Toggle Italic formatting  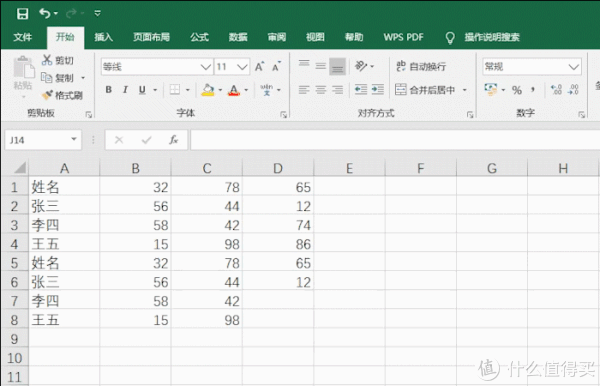pyautogui.click(x=125, y=90)
